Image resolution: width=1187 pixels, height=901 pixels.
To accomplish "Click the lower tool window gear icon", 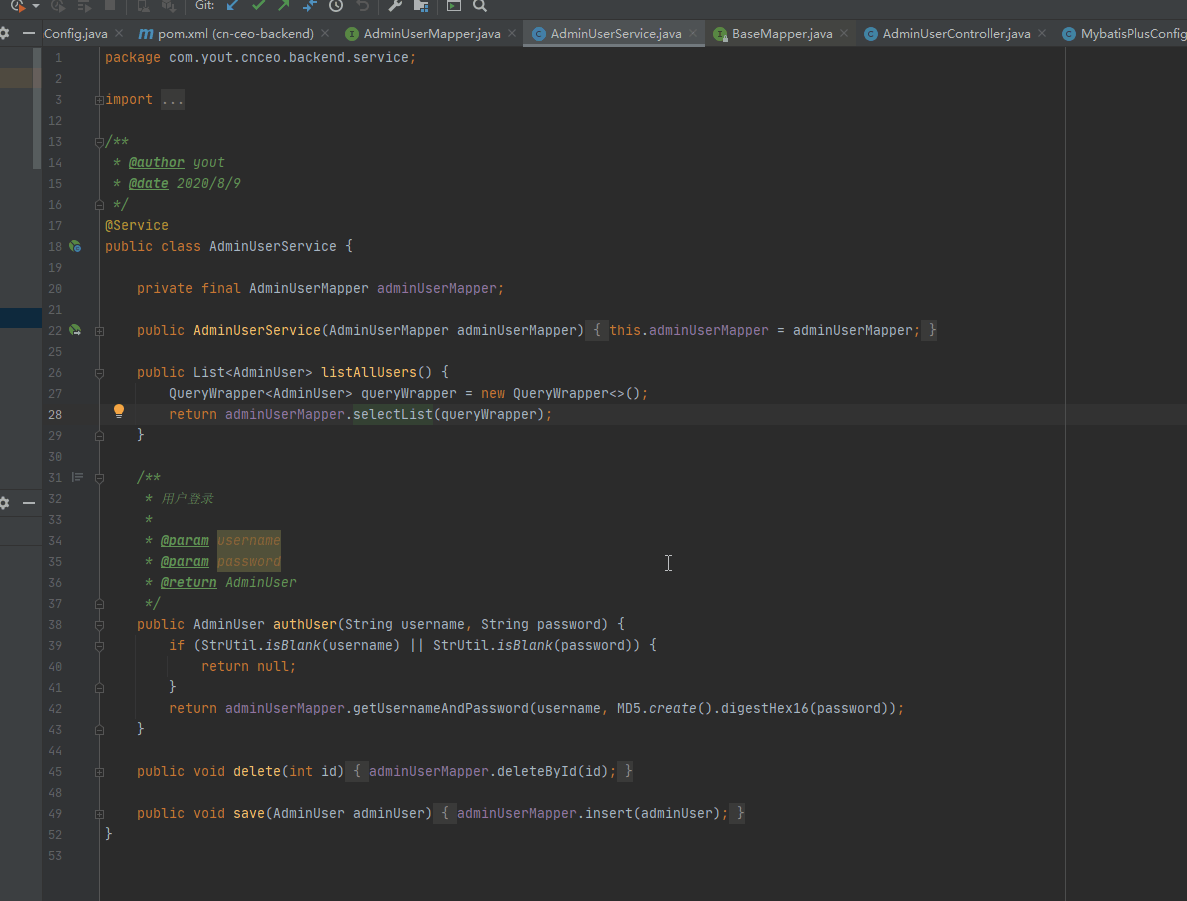I will (x=5, y=503).
